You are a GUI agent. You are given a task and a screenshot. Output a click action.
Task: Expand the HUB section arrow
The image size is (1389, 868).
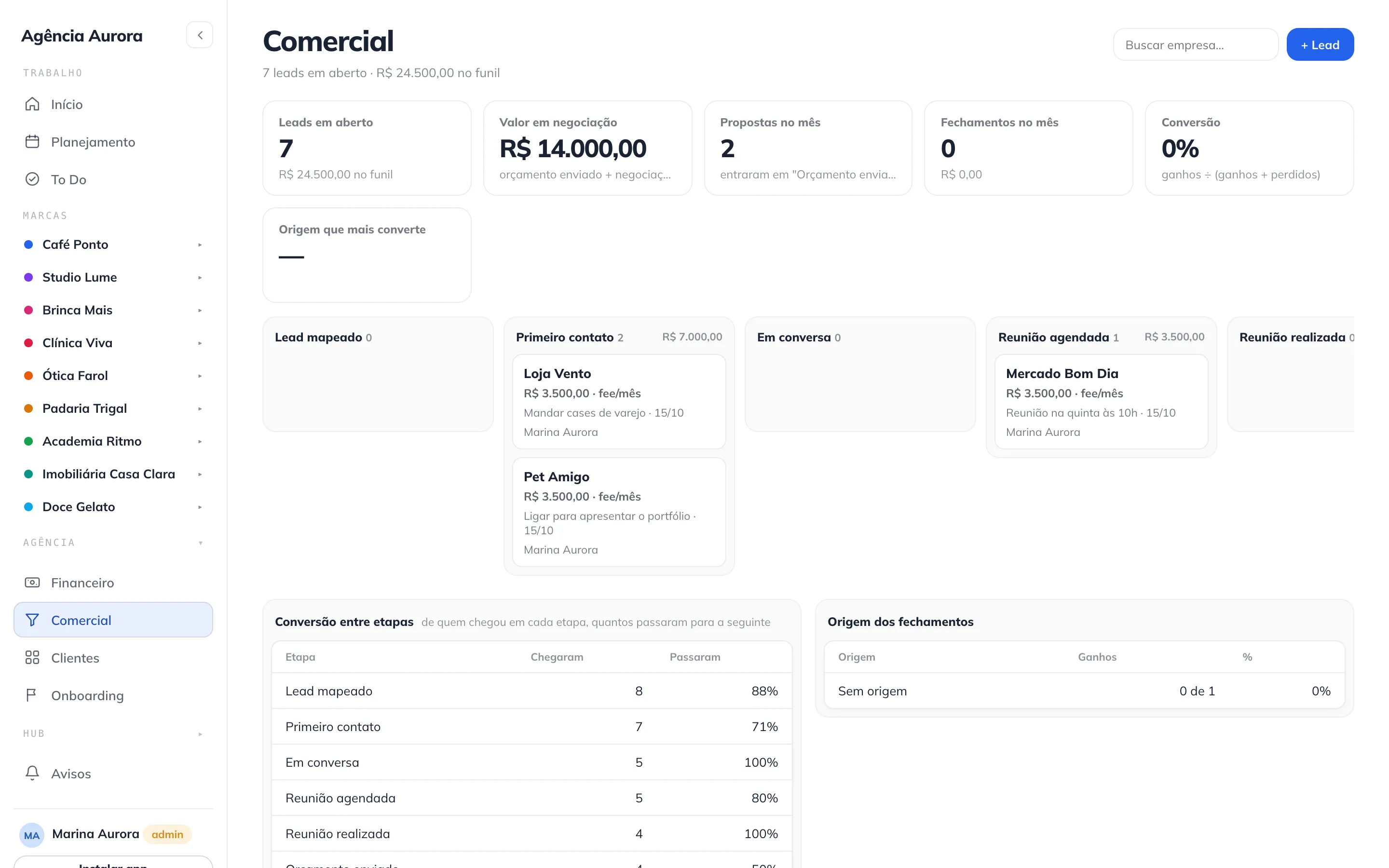tap(200, 733)
